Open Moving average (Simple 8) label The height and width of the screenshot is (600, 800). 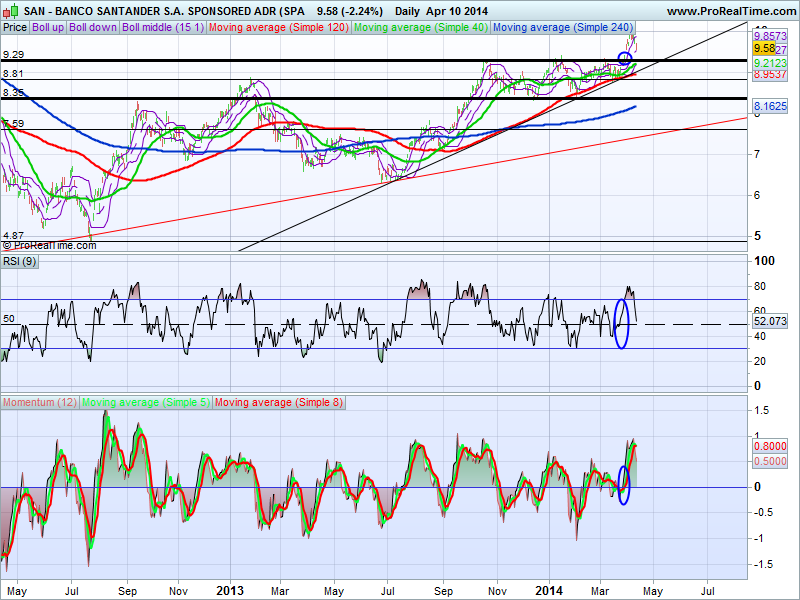coord(279,403)
